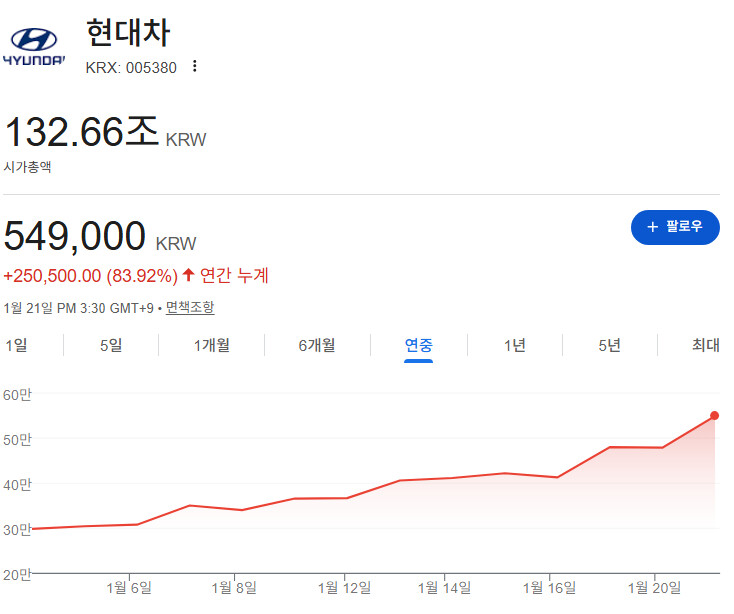Open the three-dot more options menu

pos(195,66)
